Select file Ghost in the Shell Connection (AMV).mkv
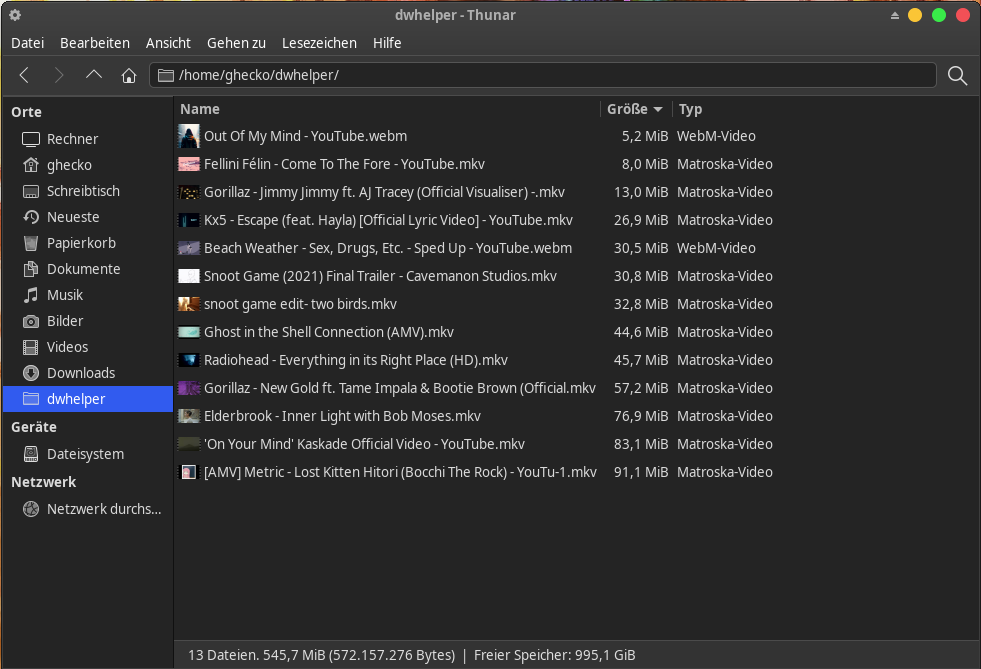The width and height of the screenshot is (981, 669). [x=328, y=332]
